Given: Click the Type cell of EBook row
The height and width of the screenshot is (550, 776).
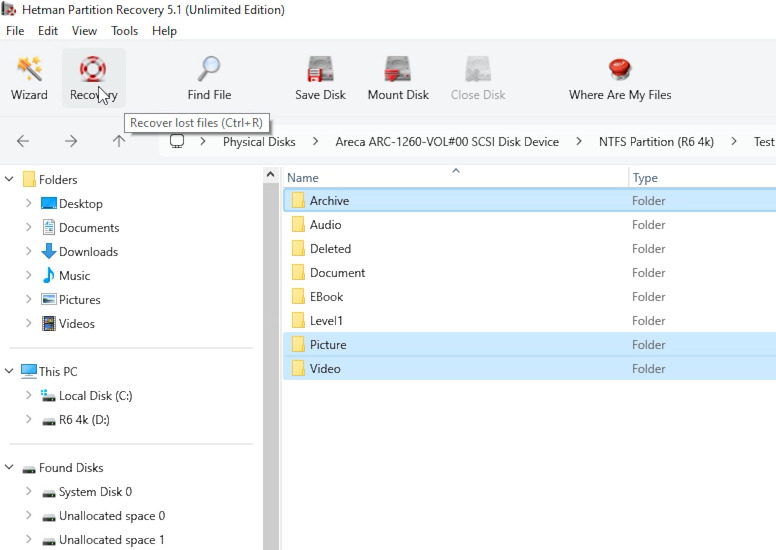Looking at the screenshot, I should click(648, 297).
